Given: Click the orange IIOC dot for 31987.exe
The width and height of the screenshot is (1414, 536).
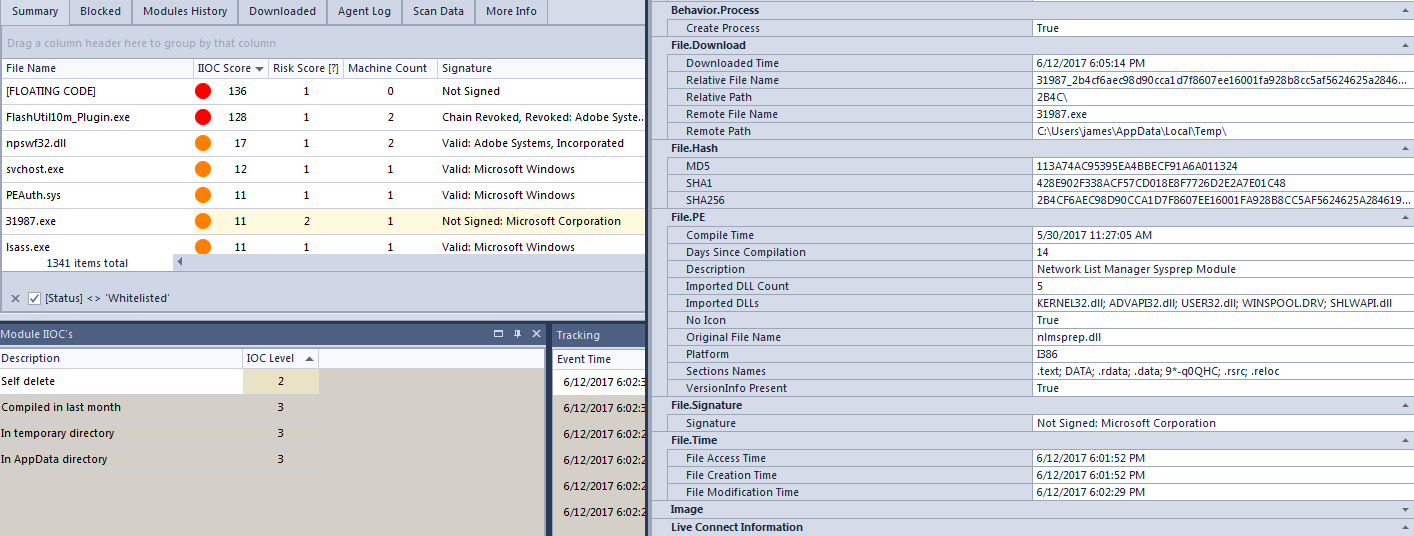Looking at the screenshot, I should [203, 221].
